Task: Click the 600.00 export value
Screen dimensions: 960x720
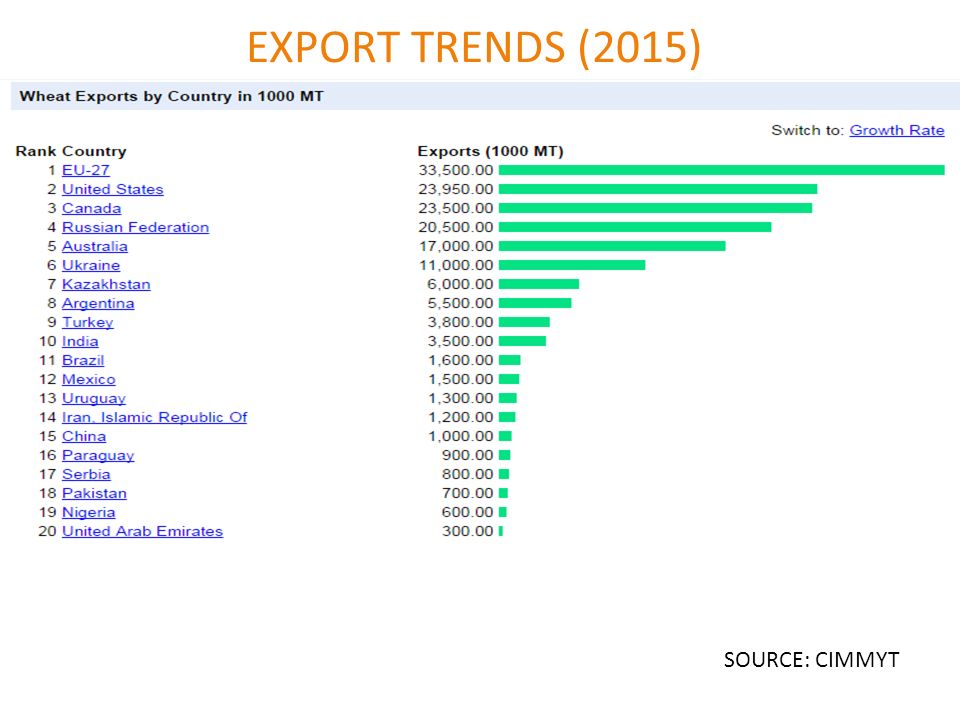Action: tap(467, 512)
